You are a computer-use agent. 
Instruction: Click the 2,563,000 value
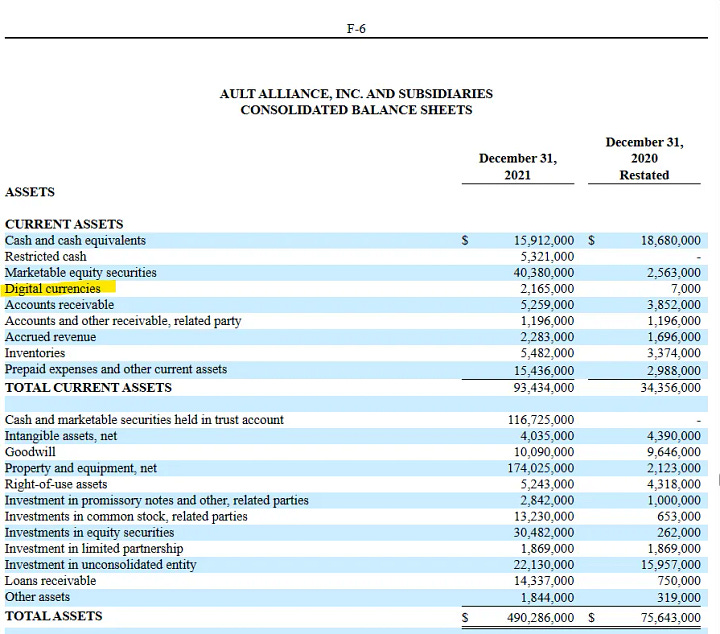click(x=674, y=273)
